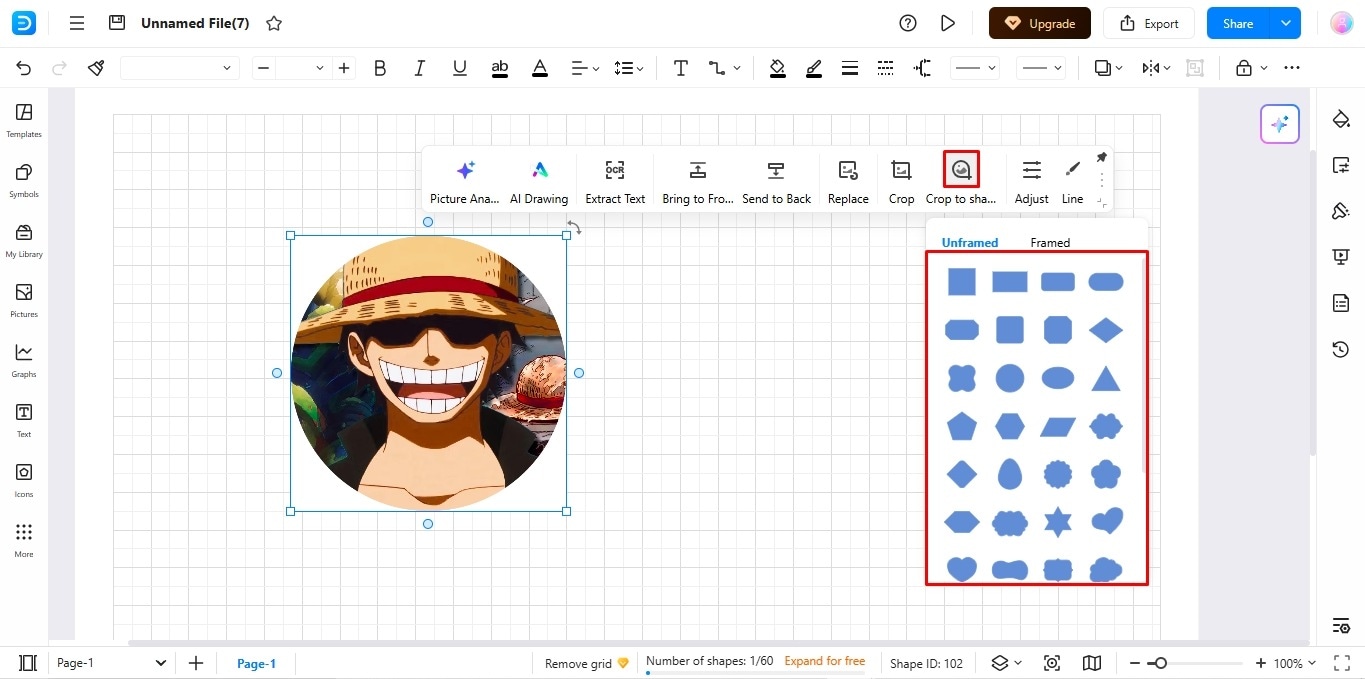Open the fill color bucket

pos(777,68)
